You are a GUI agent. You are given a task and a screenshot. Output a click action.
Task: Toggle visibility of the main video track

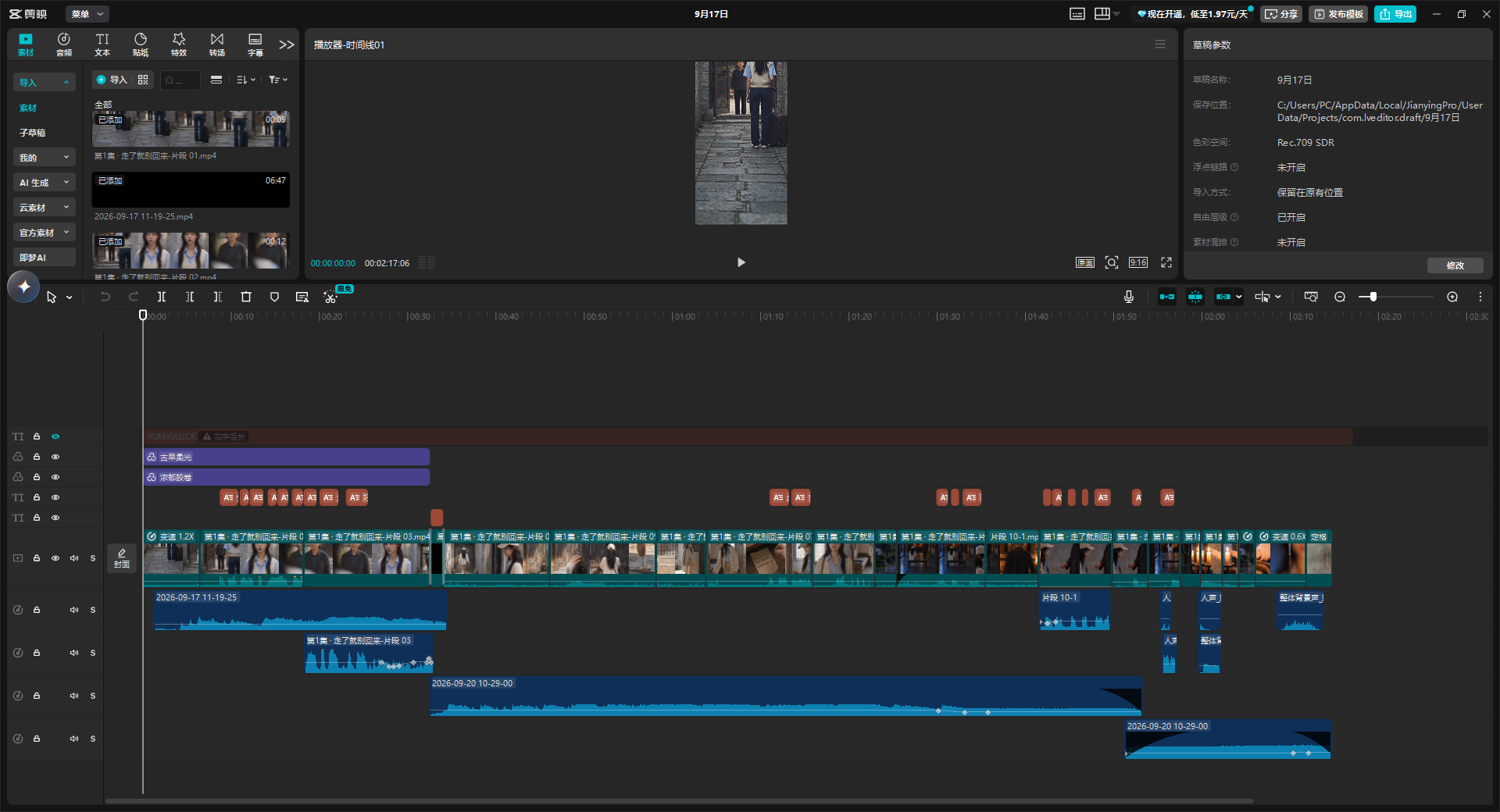click(x=55, y=558)
